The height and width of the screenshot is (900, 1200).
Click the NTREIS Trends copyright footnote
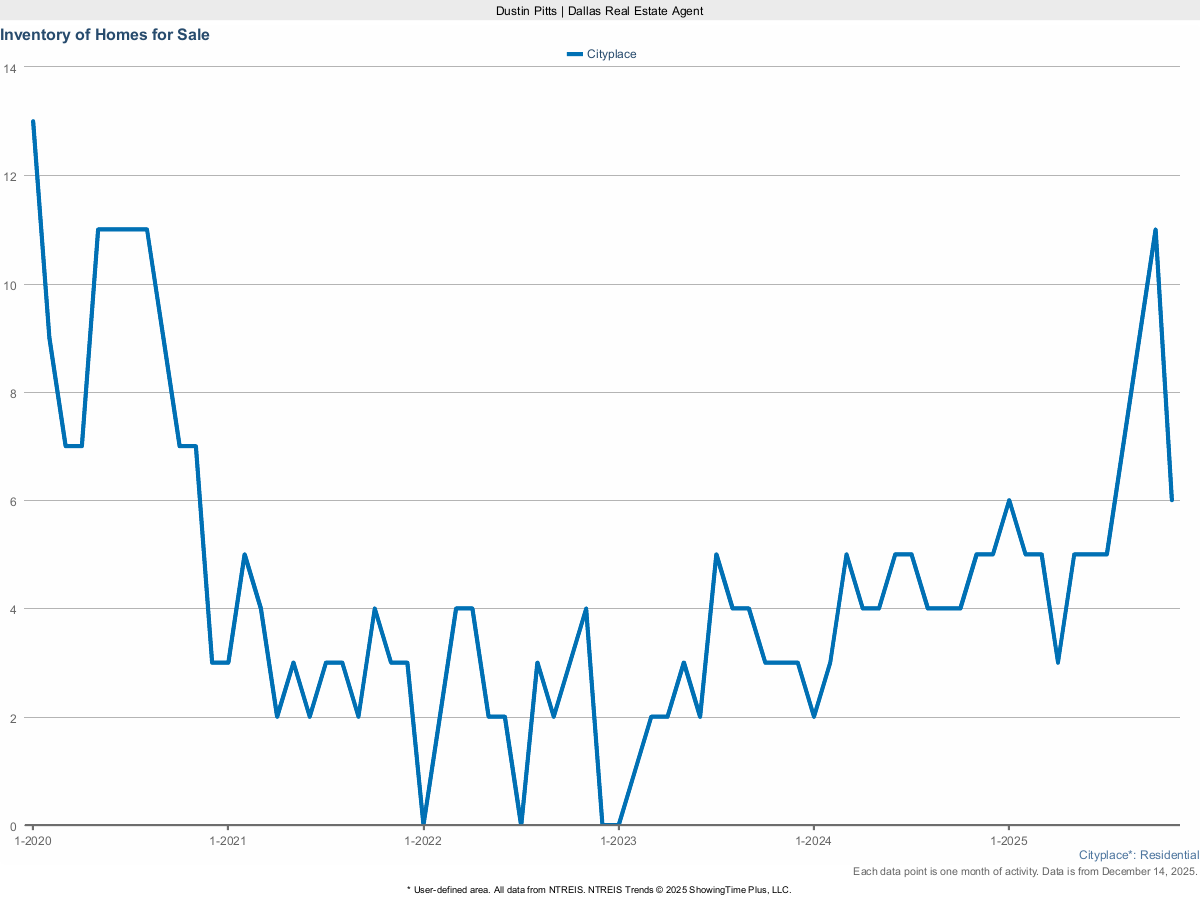600,889
